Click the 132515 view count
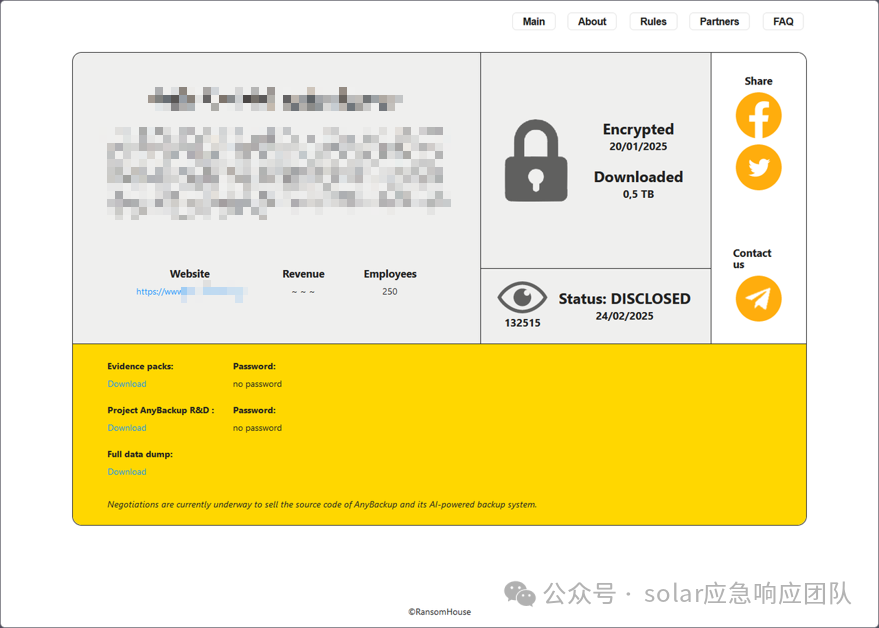The width and height of the screenshot is (879, 628). coord(522,323)
